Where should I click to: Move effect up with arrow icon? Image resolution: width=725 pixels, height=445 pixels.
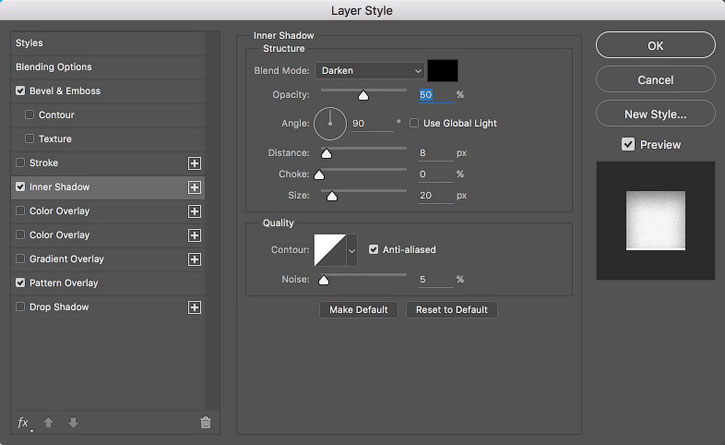click(49, 423)
